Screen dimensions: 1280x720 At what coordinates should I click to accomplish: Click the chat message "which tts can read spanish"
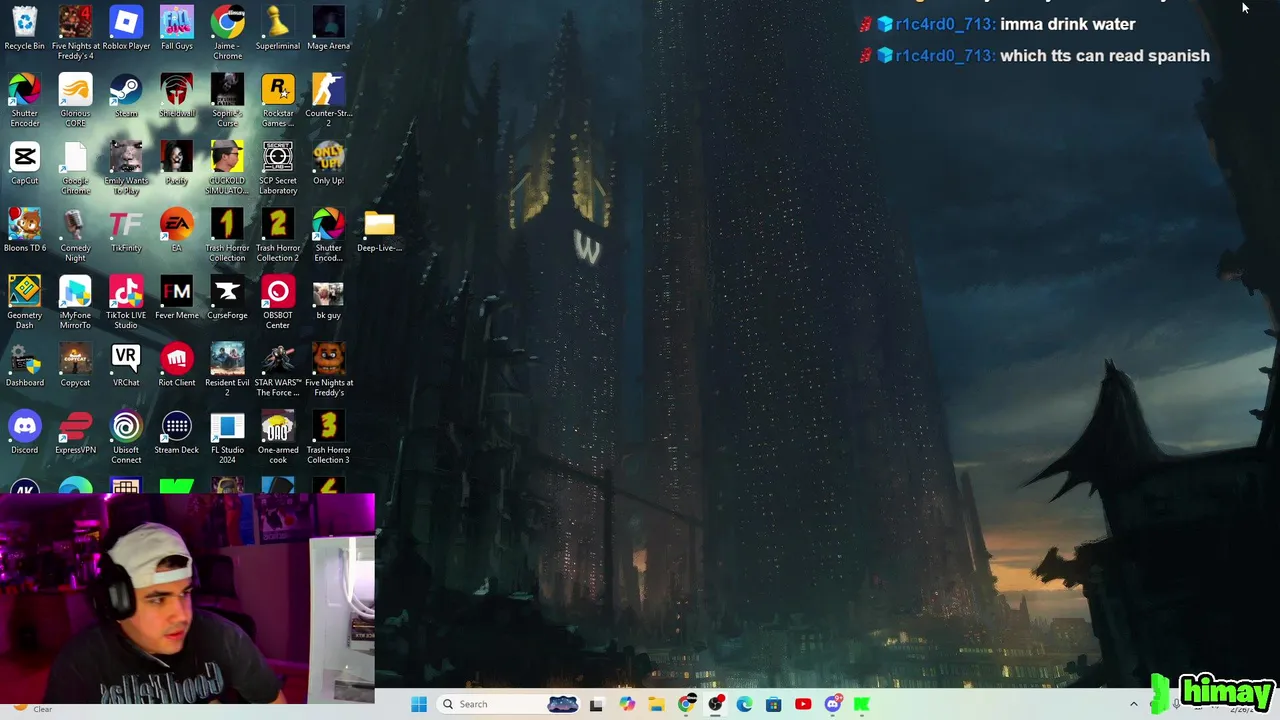1105,56
